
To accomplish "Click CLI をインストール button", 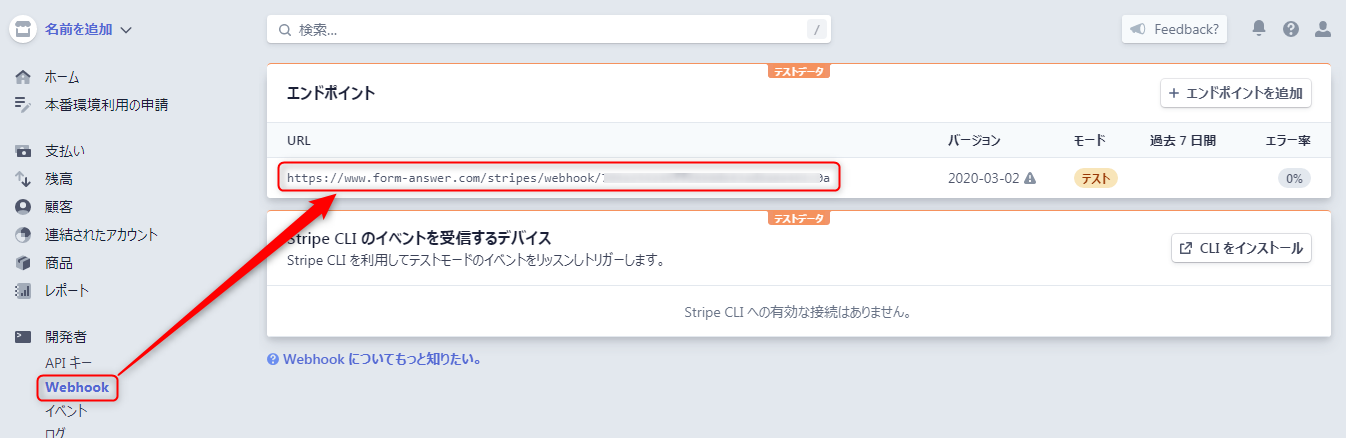I will coord(1241,248).
